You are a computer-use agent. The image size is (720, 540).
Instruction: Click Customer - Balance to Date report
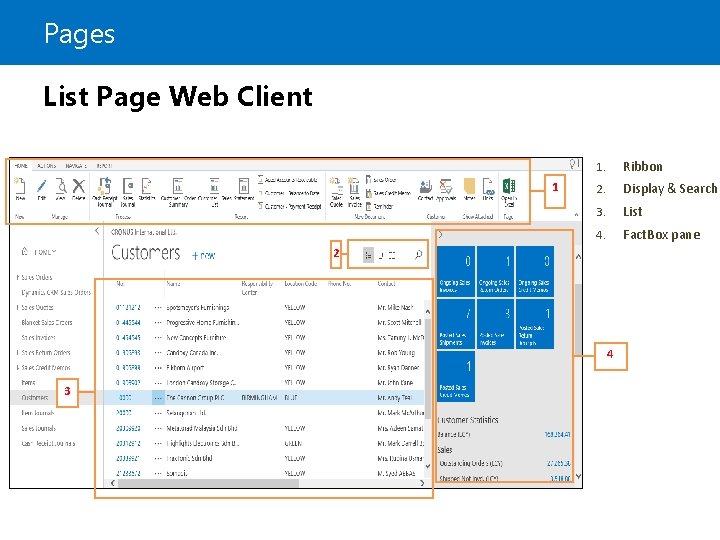tap(289, 193)
